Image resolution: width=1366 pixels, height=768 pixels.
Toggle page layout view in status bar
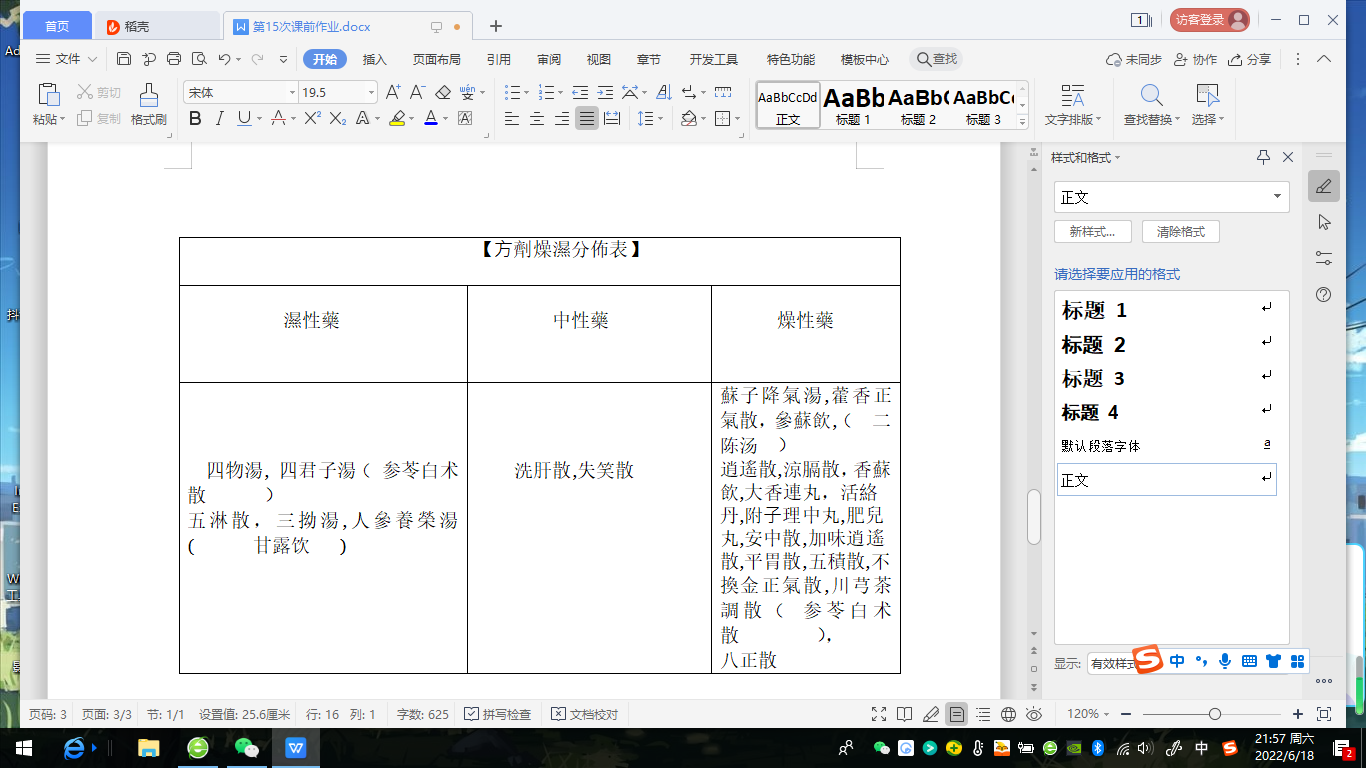click(x=957, y=714)
